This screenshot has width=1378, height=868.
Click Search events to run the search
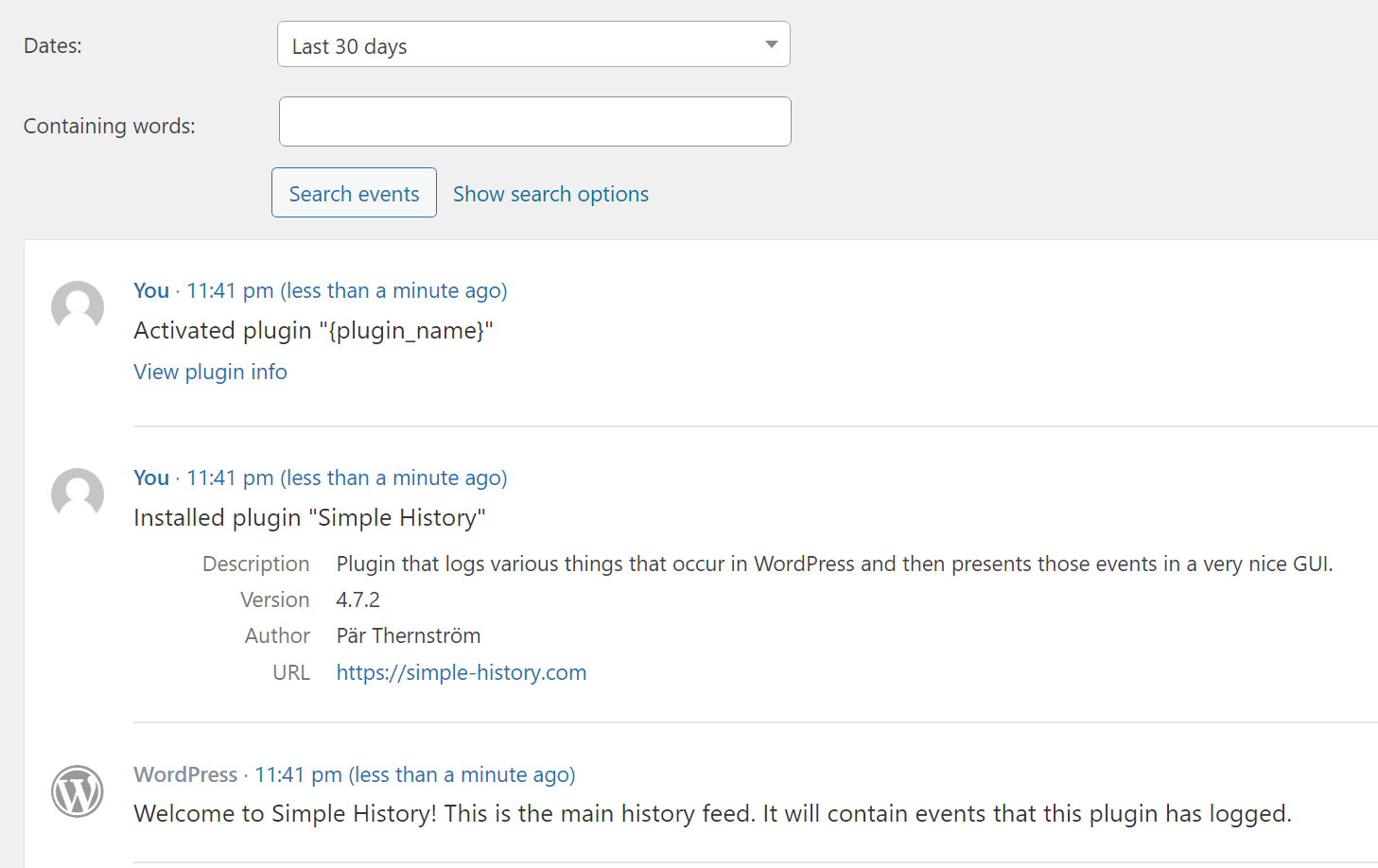pyautogui.click(x=354, y=192)
